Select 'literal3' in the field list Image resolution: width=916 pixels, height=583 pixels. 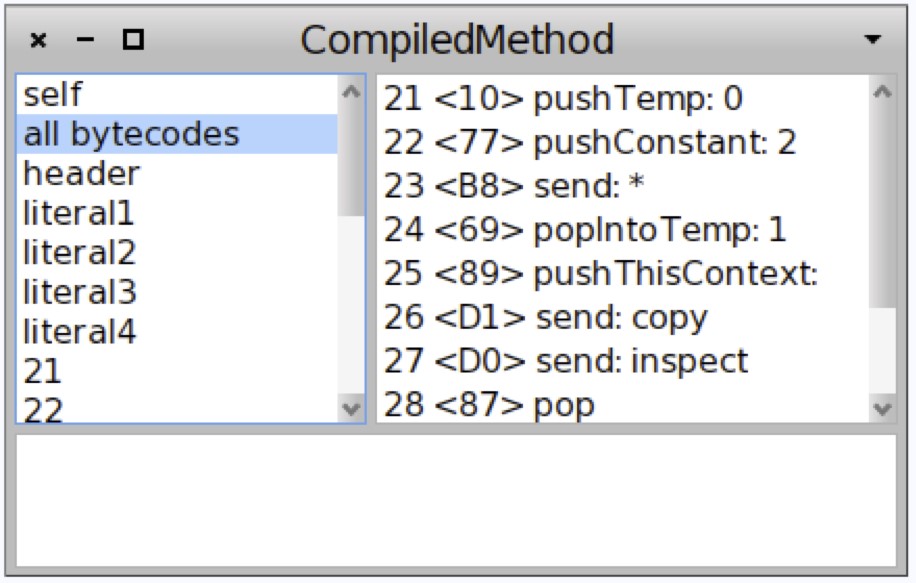(79, 292)
